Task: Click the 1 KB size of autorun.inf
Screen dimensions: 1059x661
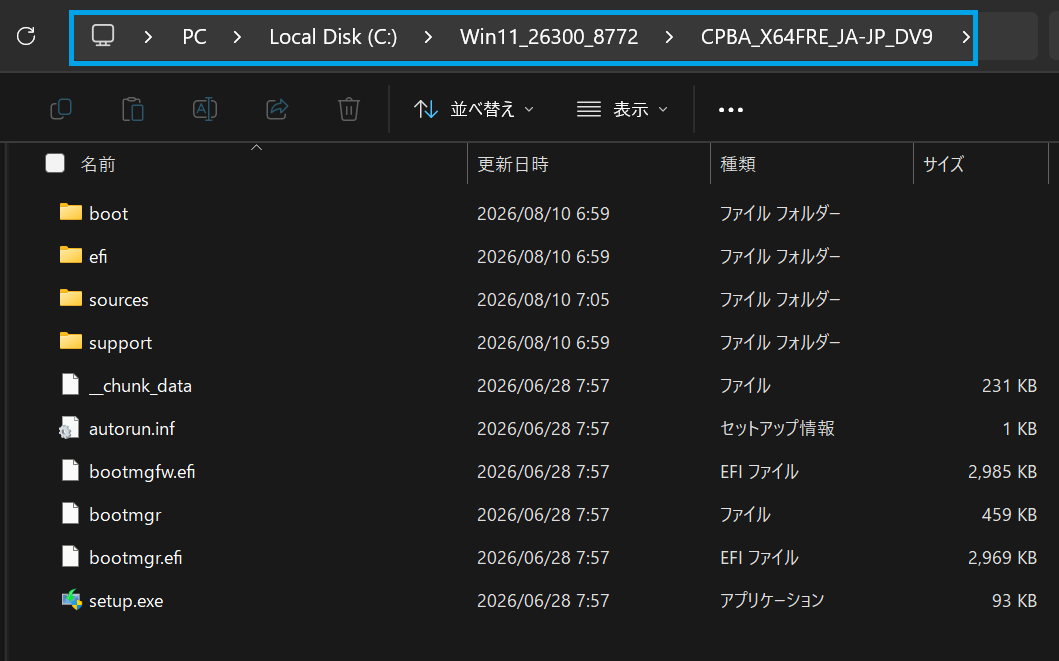Action: point(1020,429)
